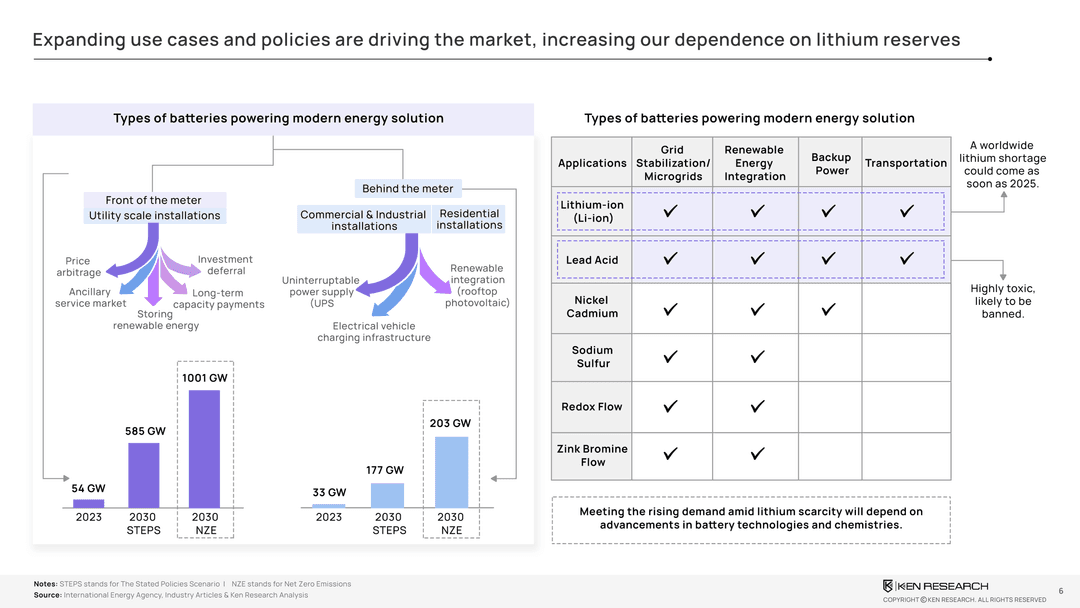Select the Lead Acid Backup Power checkmark
This screenshot has height=608, width=1080.
pyautogui.click(x=829, y=259)
